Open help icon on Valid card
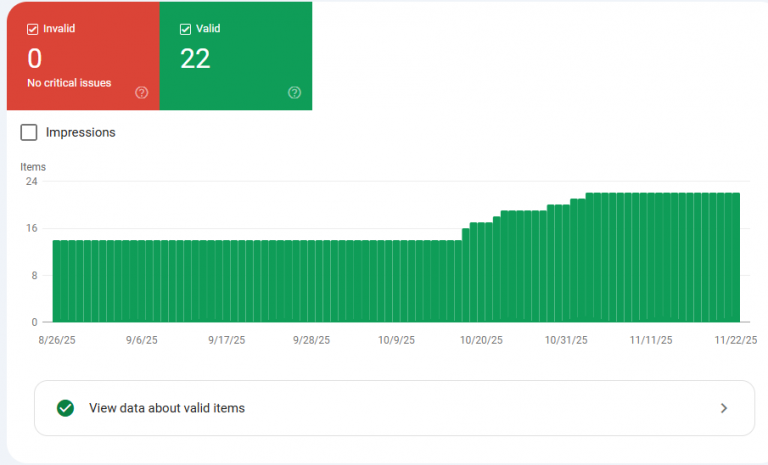This screenshot has height=465, width=768. point(294,93)
